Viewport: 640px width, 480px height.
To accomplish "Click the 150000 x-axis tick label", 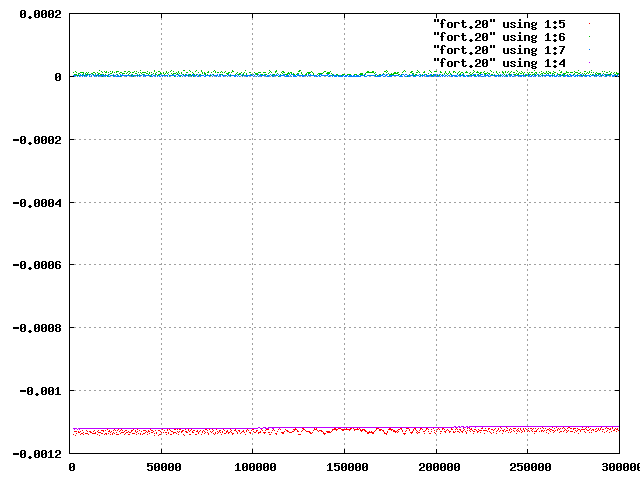I will click(x=347, y=467).
